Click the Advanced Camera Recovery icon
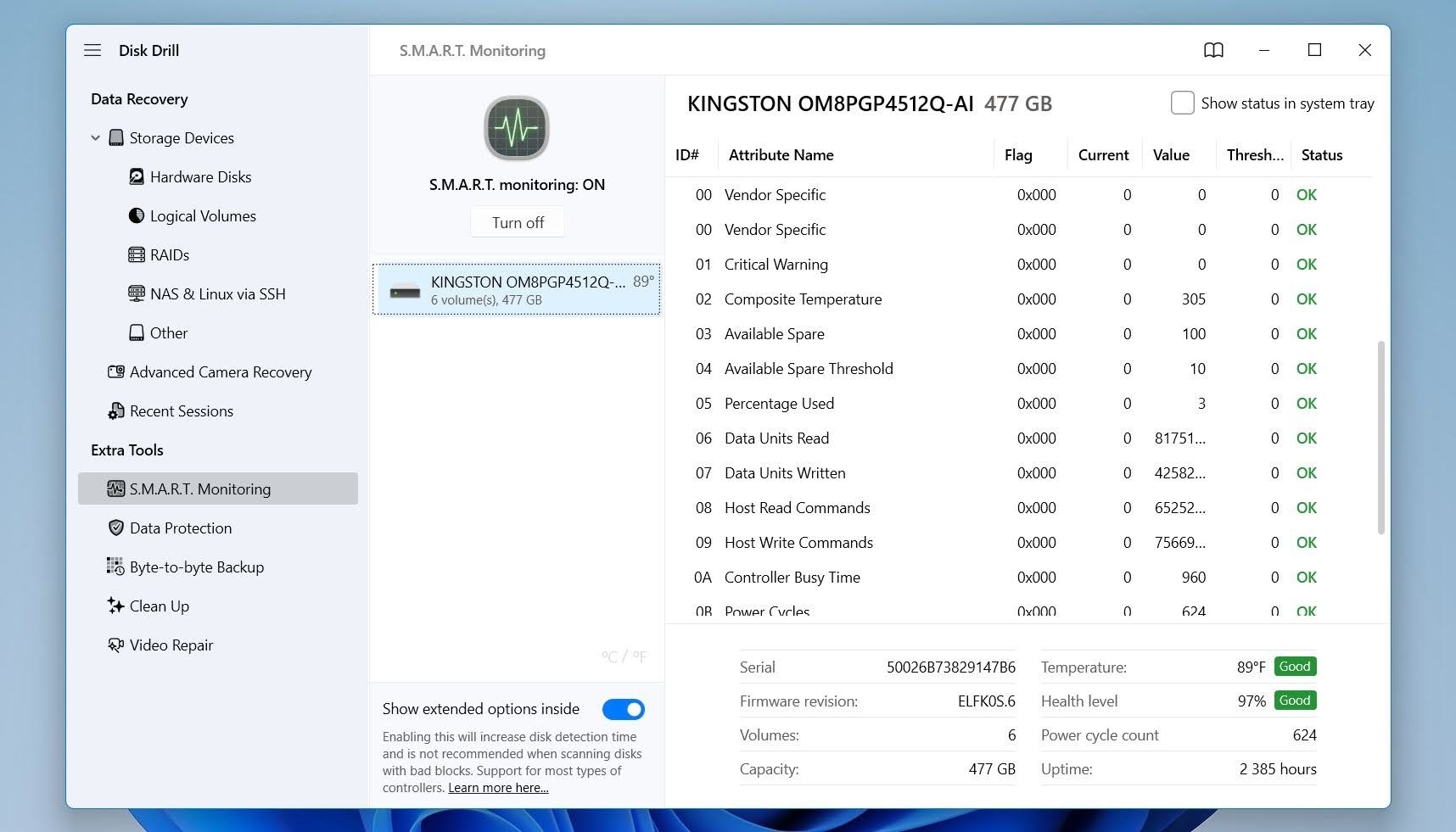Viewport: 1456px width, 832px height. point(116,372)
